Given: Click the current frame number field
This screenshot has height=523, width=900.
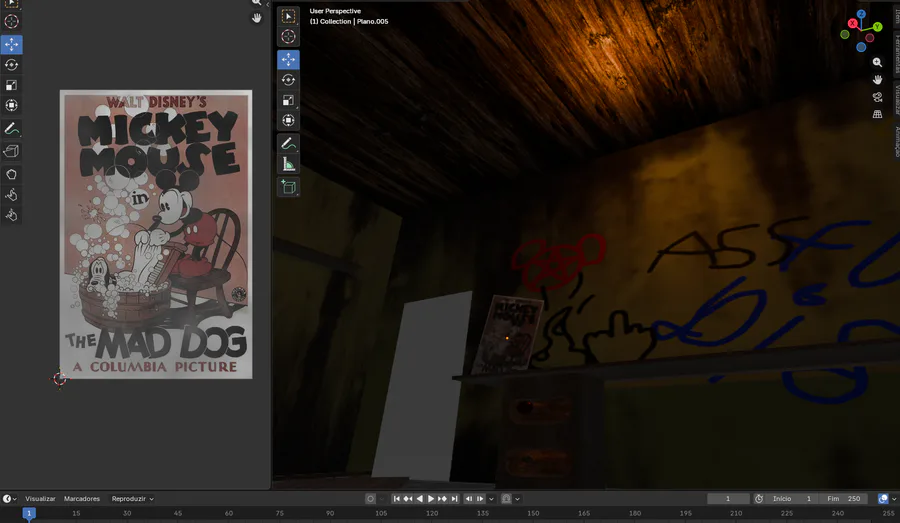Looking at the screenshot, I should [728, 499].
